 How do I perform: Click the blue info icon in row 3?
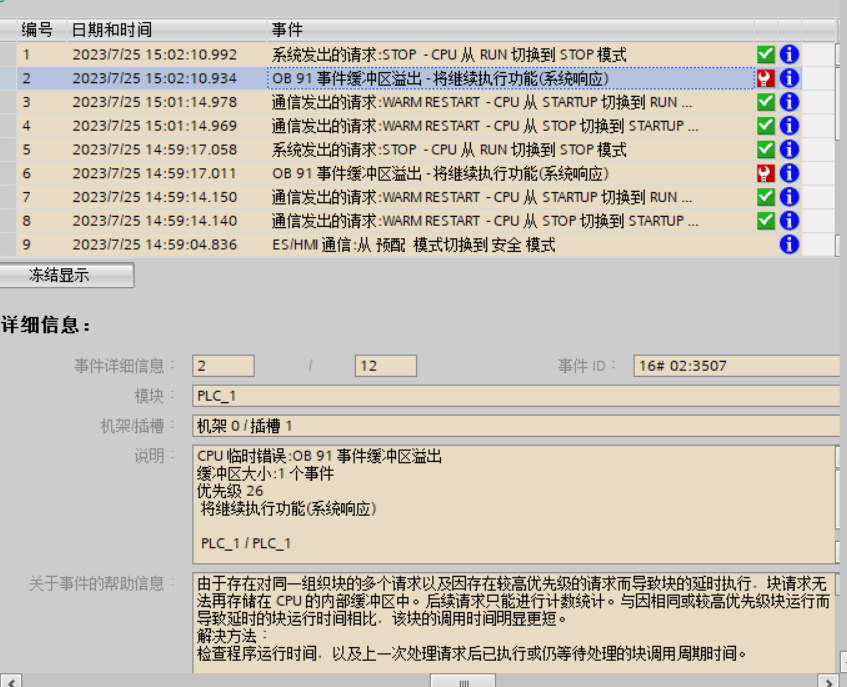(x=789, y=102)
